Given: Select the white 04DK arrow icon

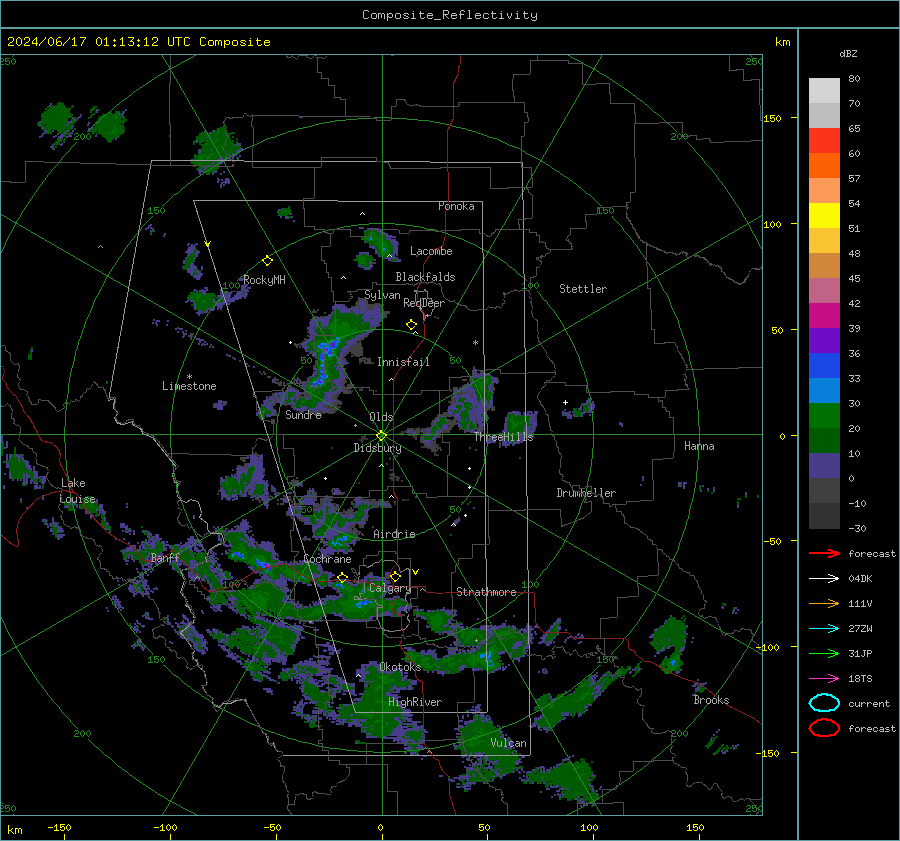Looking at the screenshot, I should pos(824,579).
